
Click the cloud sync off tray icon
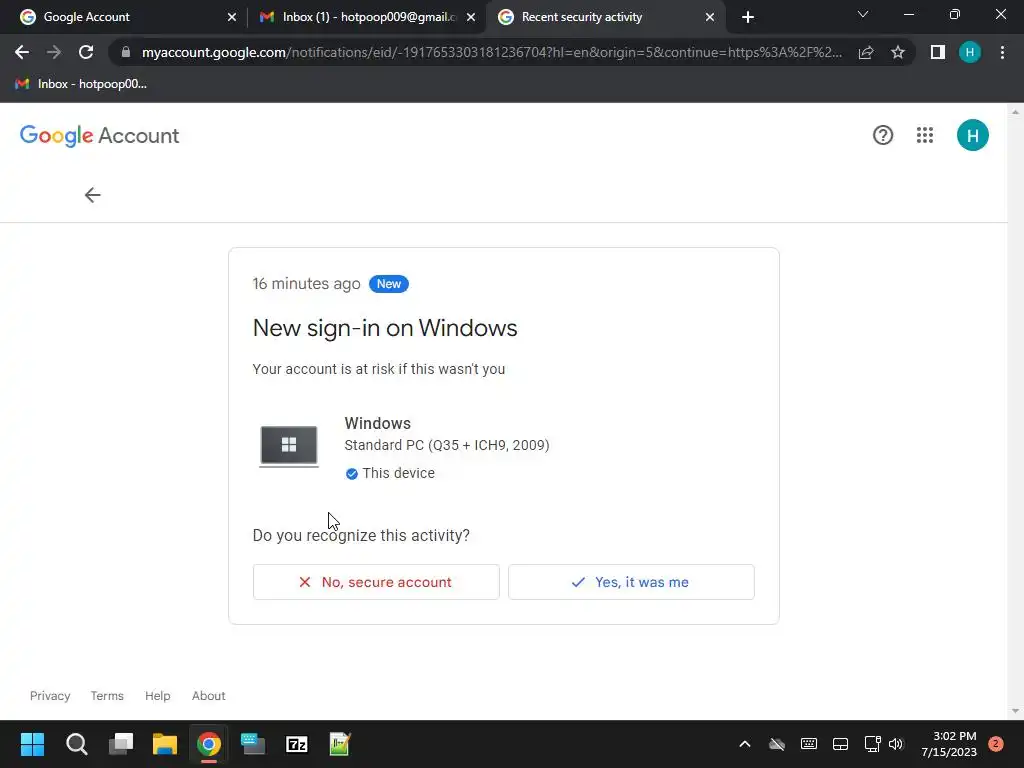[x=776, y=744]
